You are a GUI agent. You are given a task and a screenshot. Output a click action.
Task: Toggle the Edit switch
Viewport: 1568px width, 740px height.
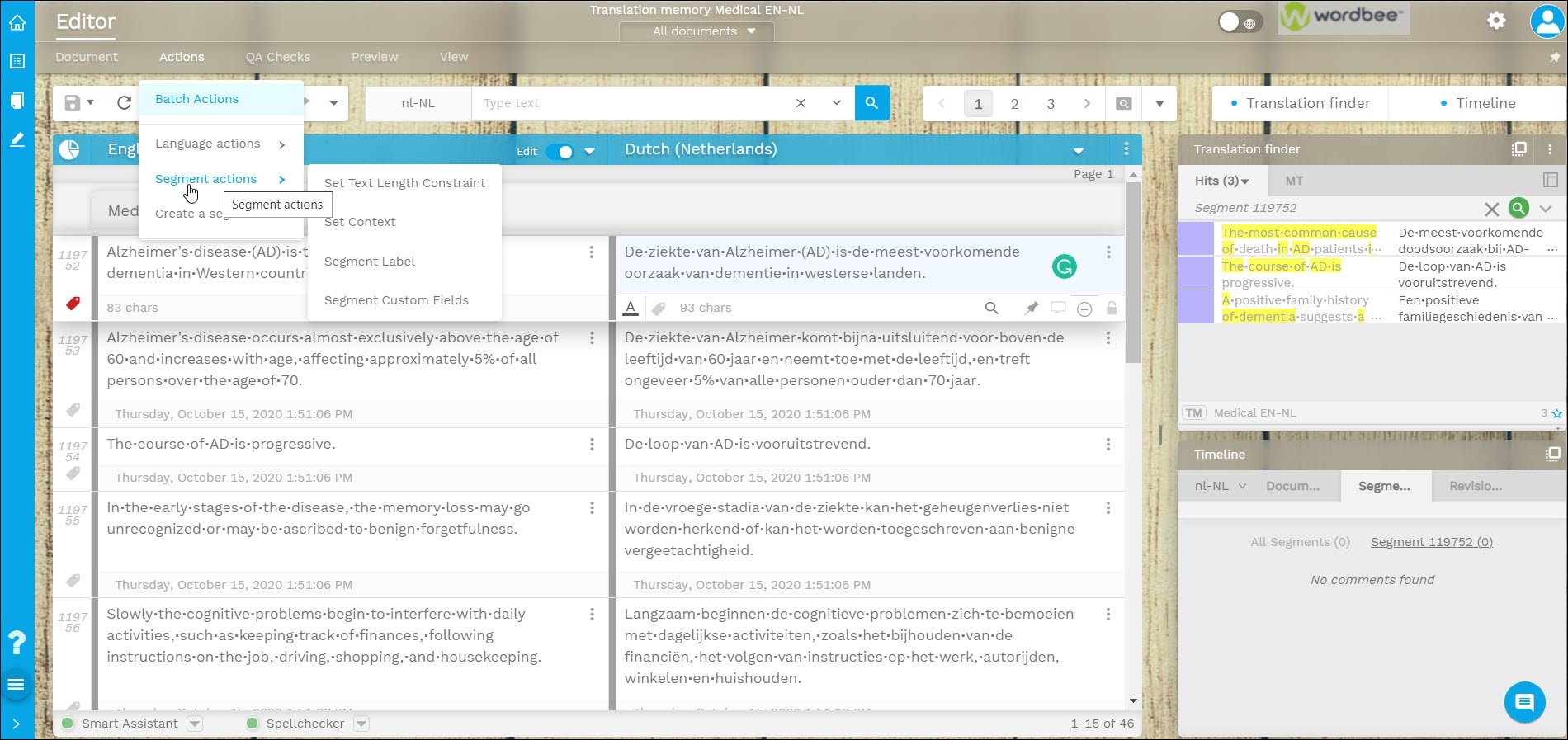560,151
